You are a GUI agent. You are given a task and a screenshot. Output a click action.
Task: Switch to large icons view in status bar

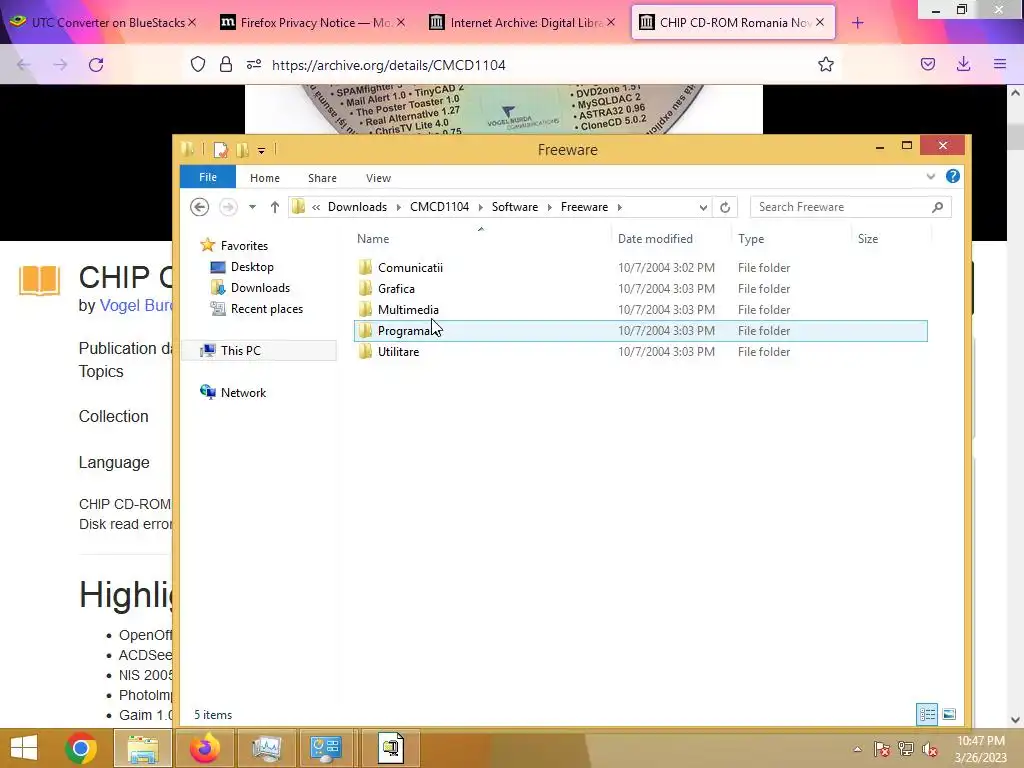[949, 714]
